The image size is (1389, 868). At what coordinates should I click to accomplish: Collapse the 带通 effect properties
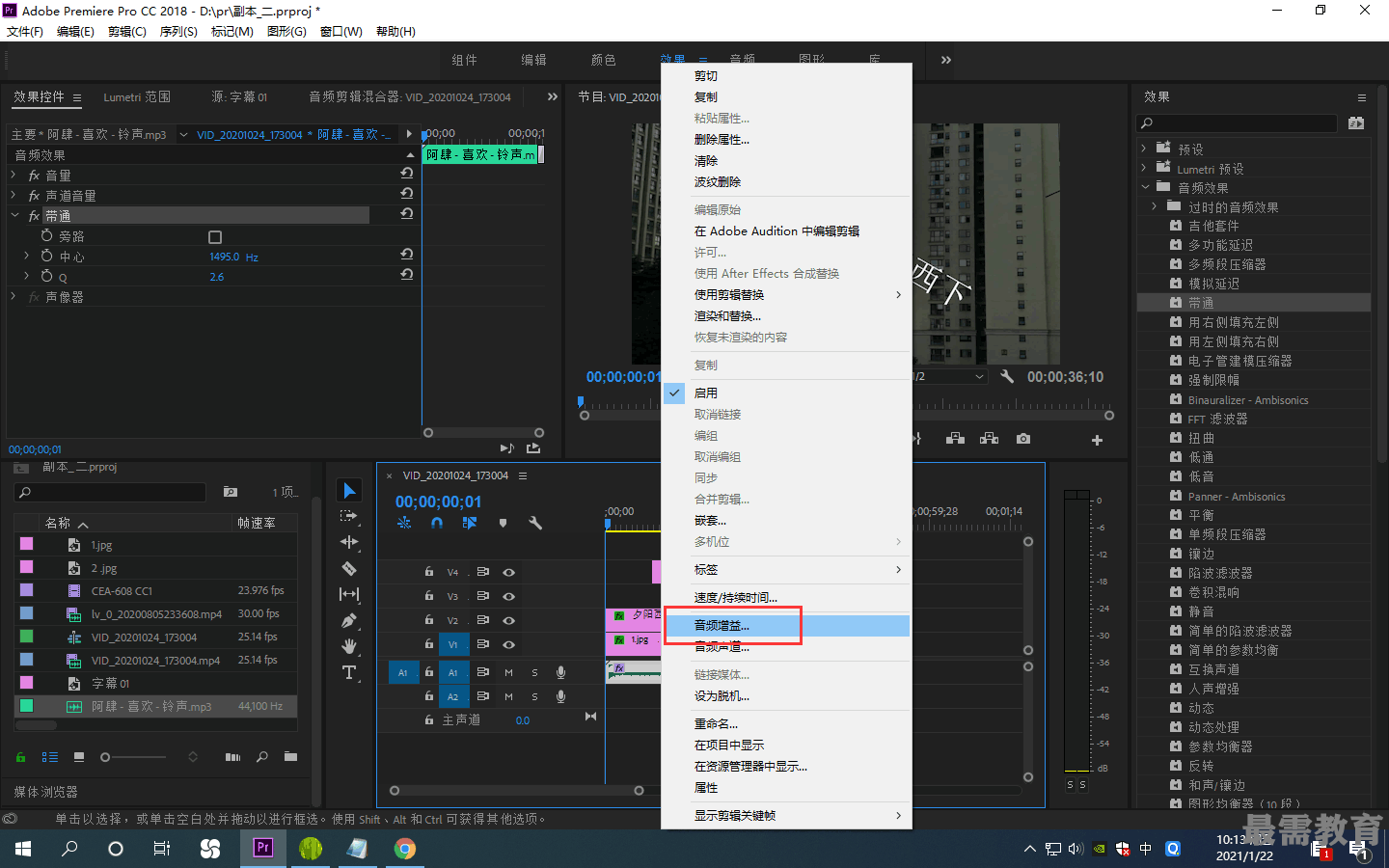pyautogui.click(x=14, y=215)
